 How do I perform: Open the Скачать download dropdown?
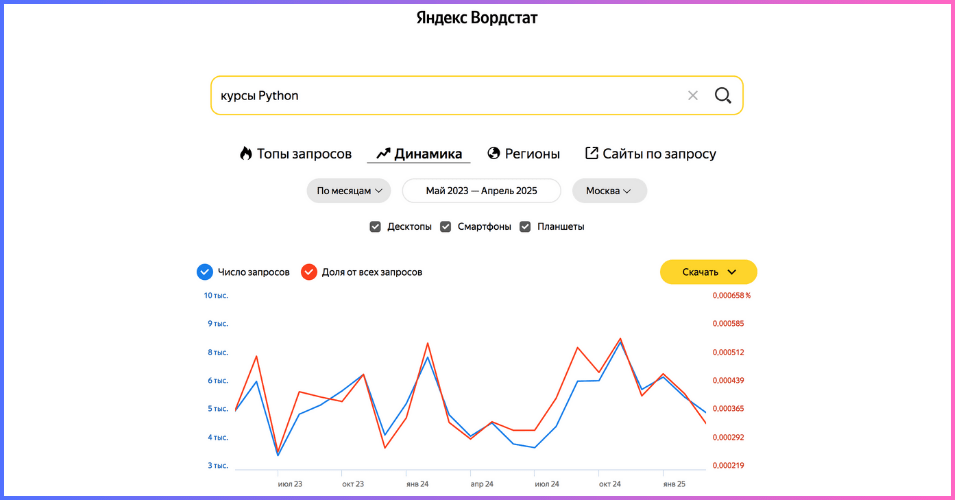pyautogui.click(x=708, y=272)
